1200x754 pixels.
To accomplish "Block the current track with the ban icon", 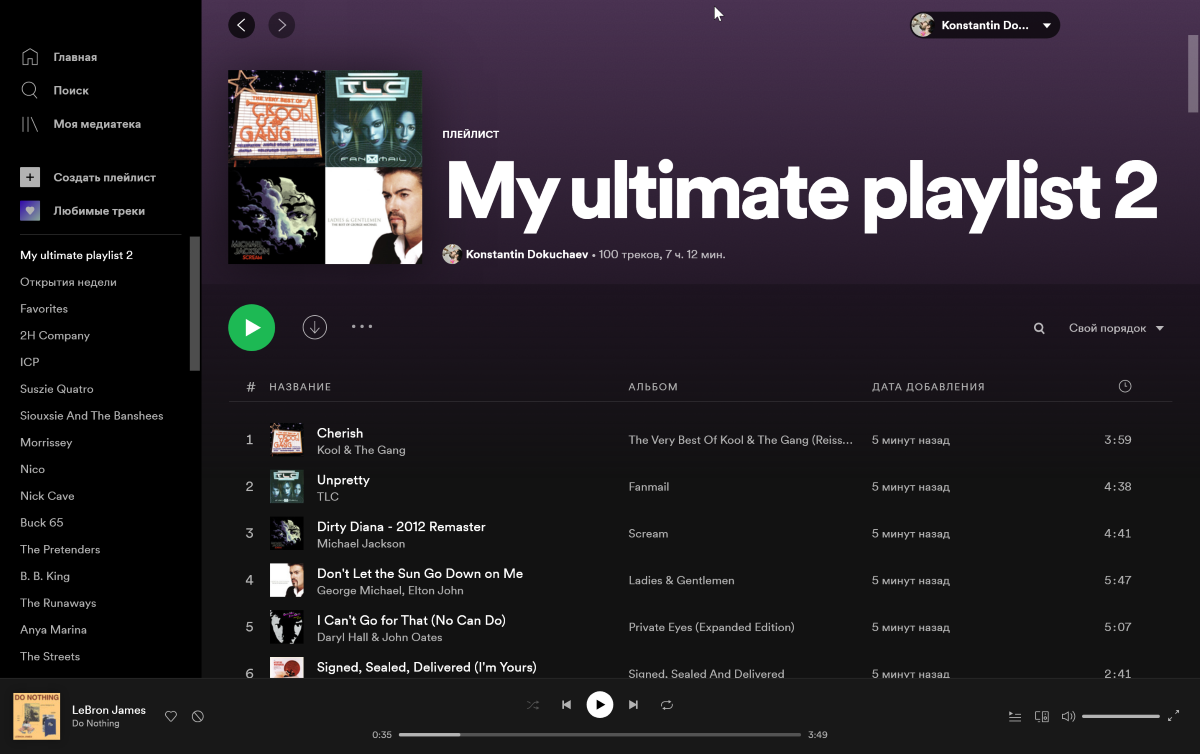I will point(198,716).
